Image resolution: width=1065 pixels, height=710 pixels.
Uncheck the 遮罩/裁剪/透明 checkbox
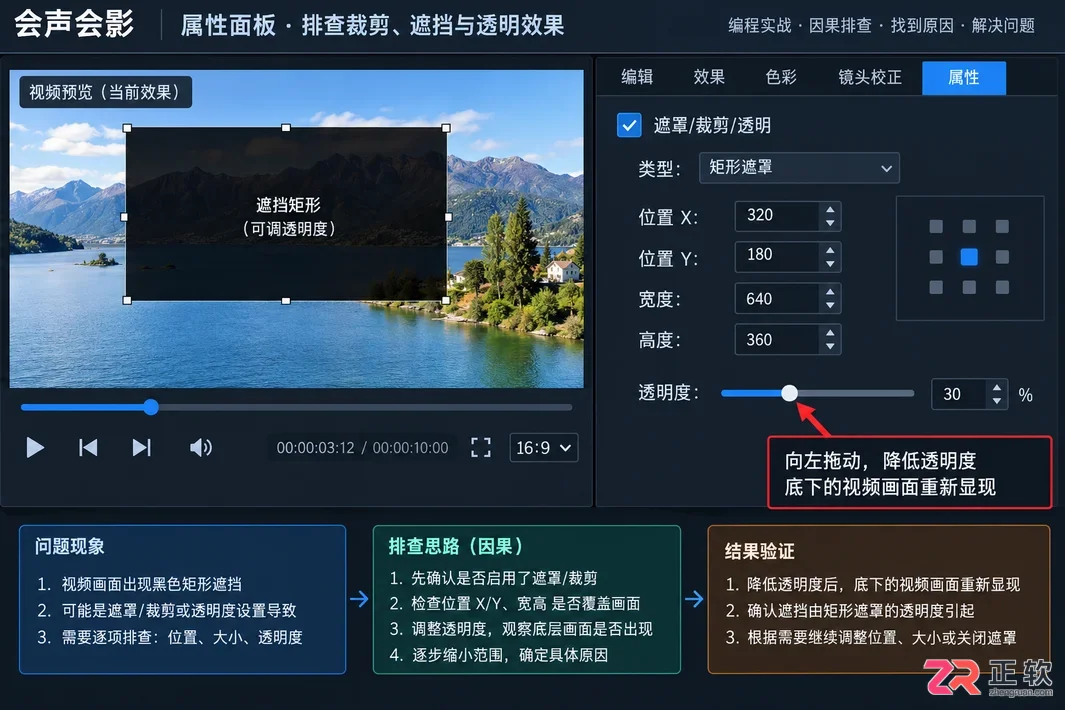[x=629, y=125]
